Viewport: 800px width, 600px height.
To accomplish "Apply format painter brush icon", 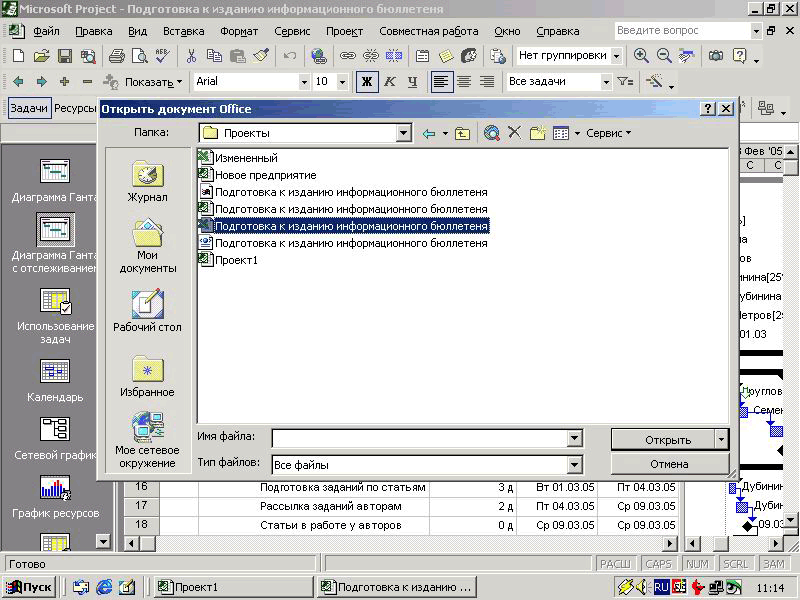I will (261, 56).
